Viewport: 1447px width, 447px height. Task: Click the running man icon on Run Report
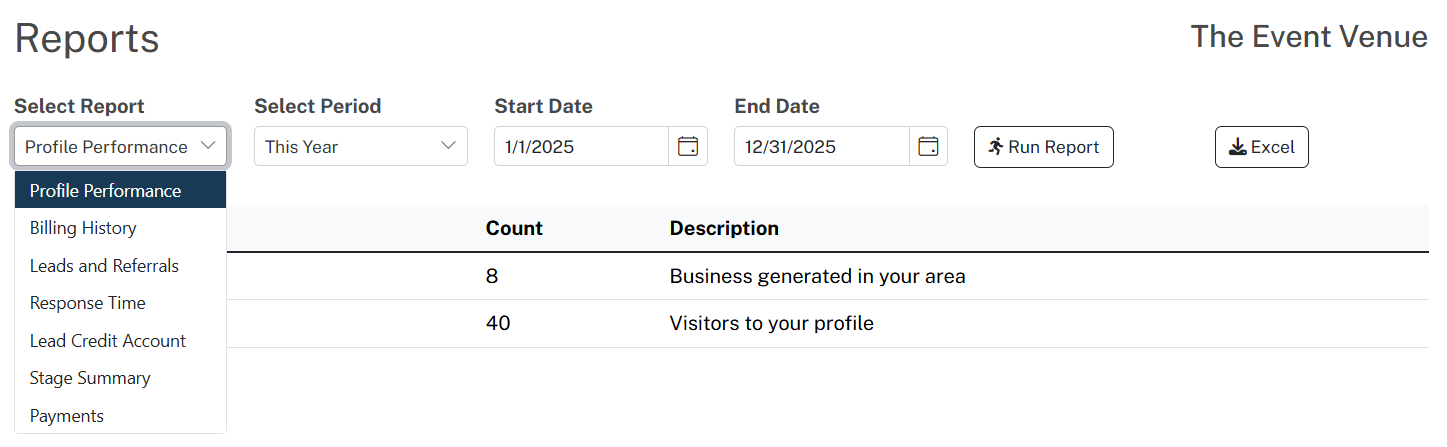[x=995, y=147]
